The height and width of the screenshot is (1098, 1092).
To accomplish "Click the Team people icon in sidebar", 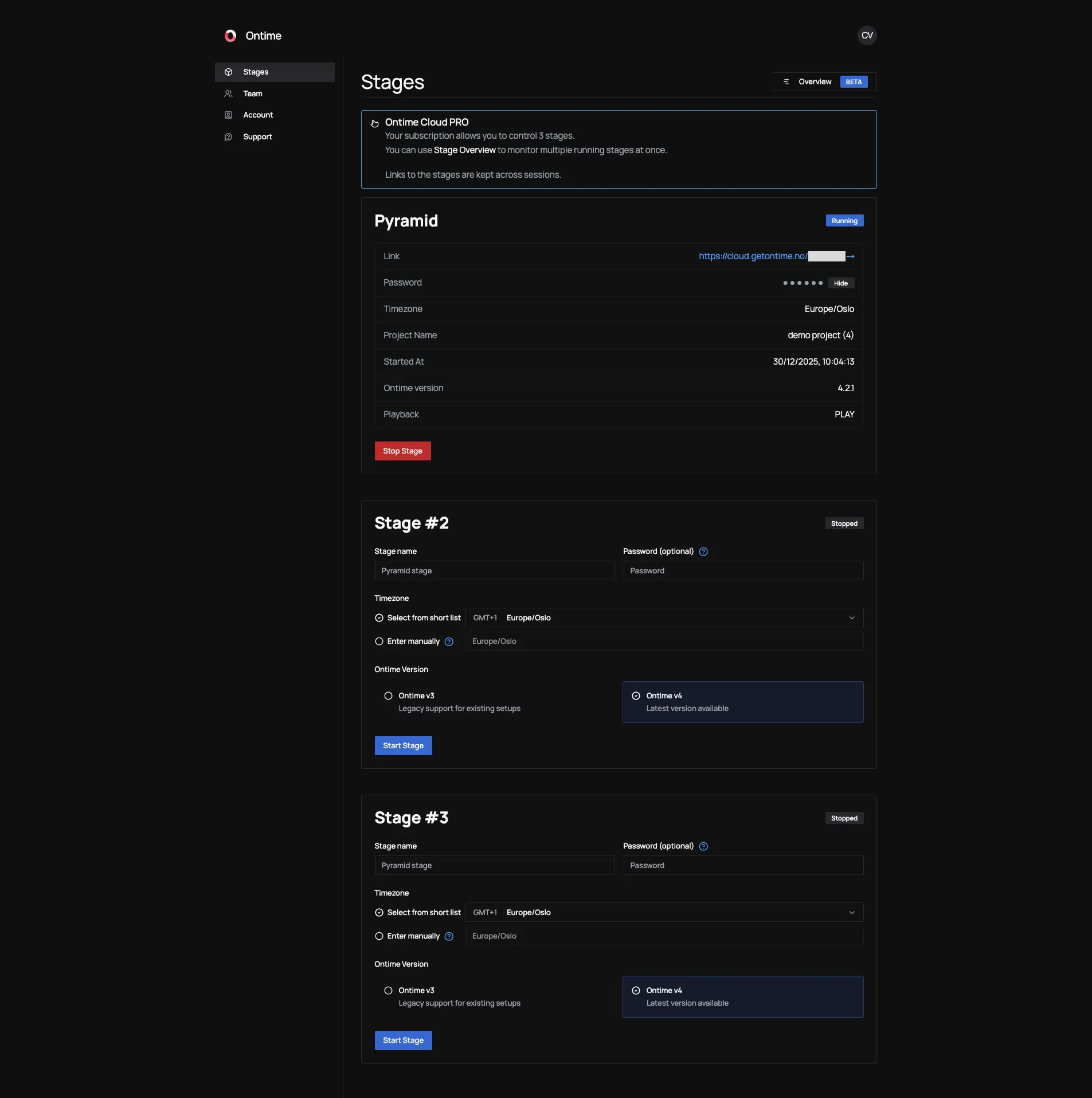I will tap(228, 93).
